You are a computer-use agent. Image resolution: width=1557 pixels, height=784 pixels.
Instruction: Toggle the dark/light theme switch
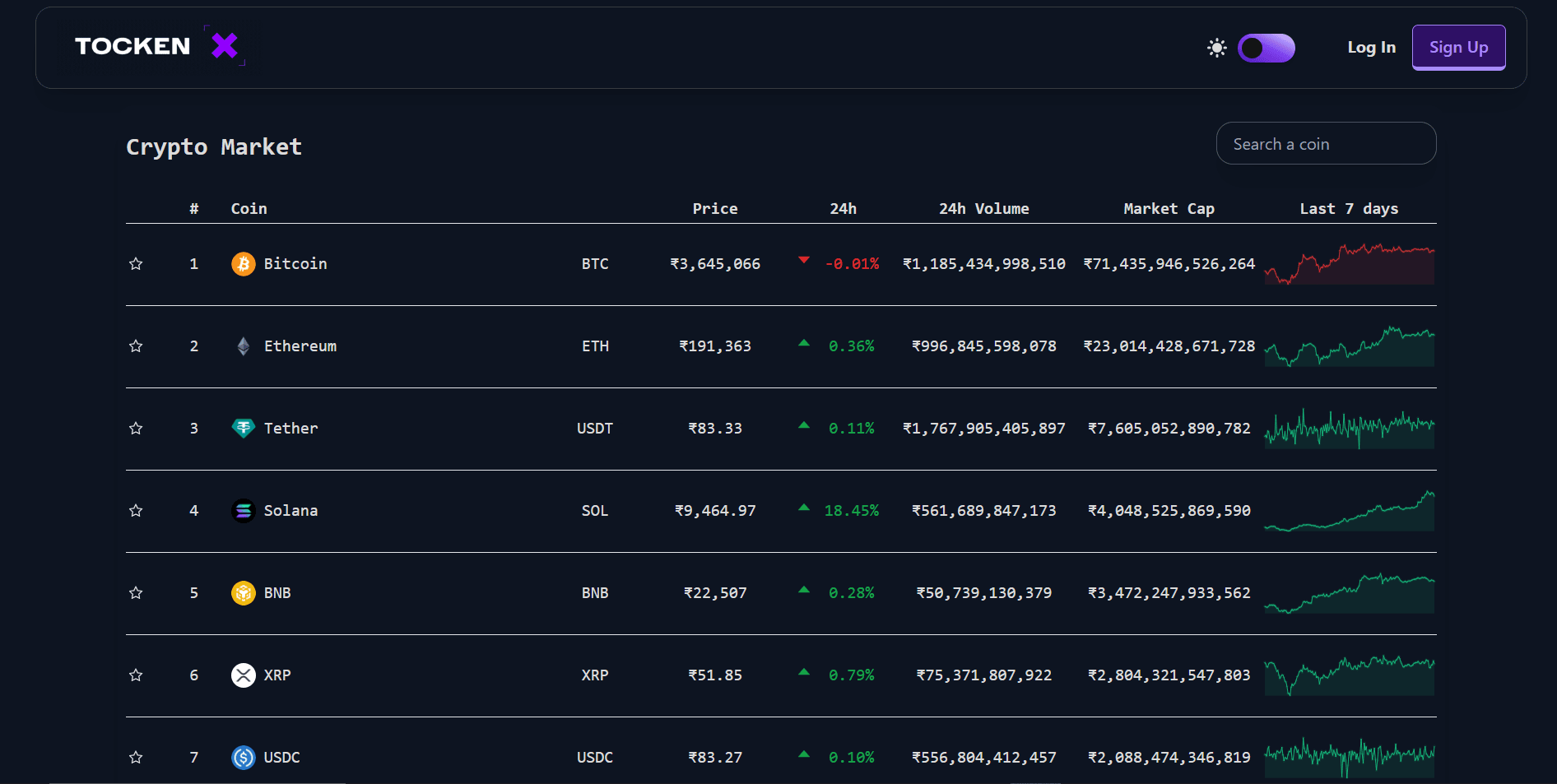pyautogui.click(x=1266, y=48)
